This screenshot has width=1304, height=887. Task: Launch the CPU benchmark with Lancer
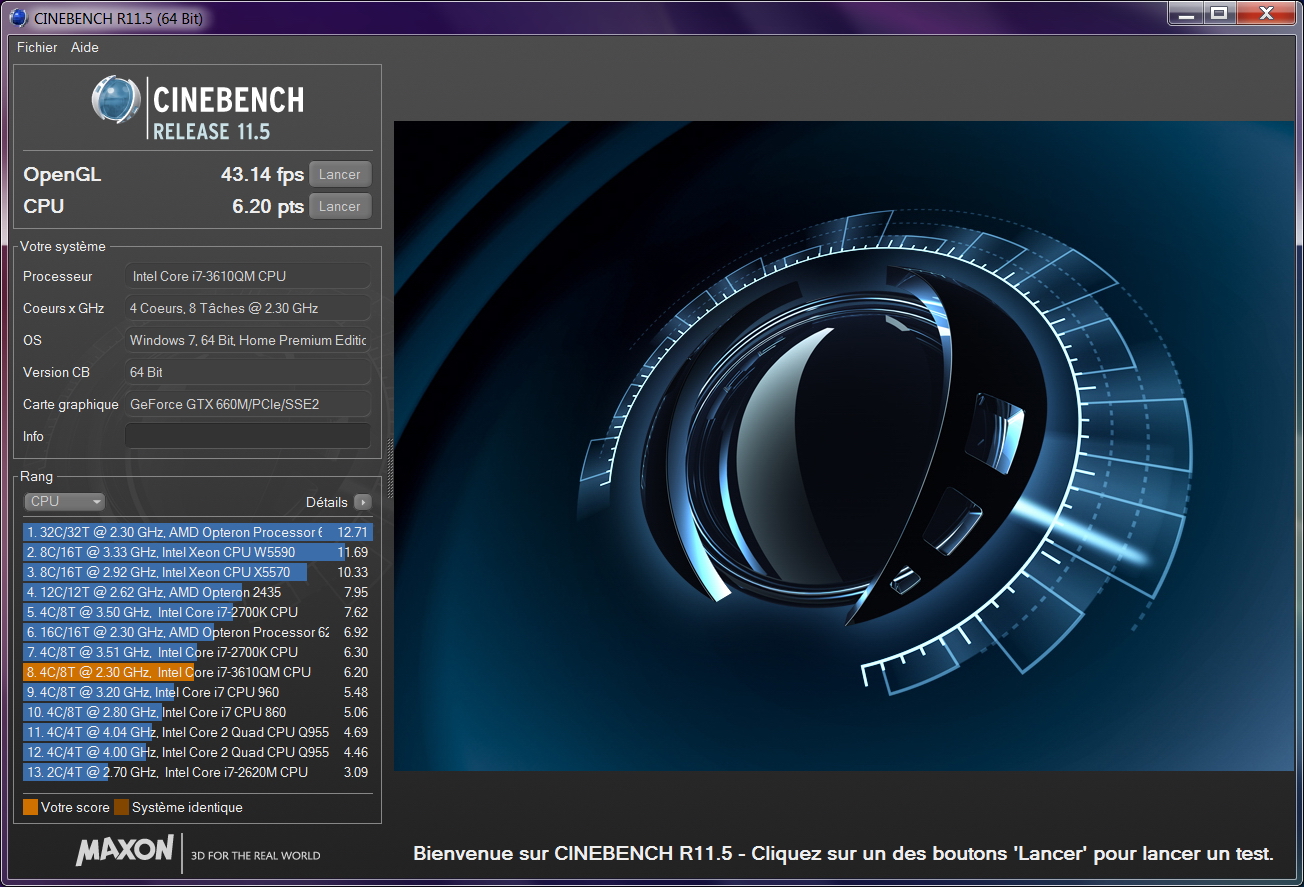click(x=339, y=205)
